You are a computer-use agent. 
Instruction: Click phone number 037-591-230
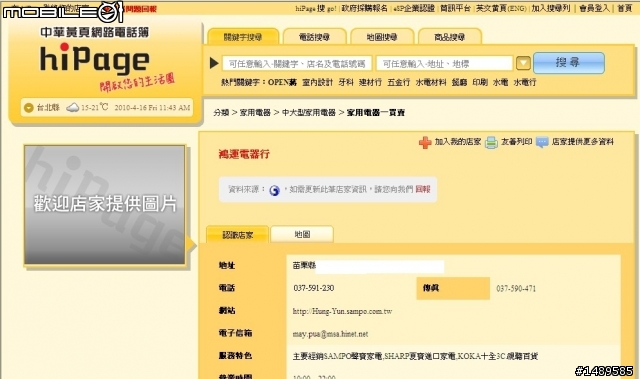(314, 288)
